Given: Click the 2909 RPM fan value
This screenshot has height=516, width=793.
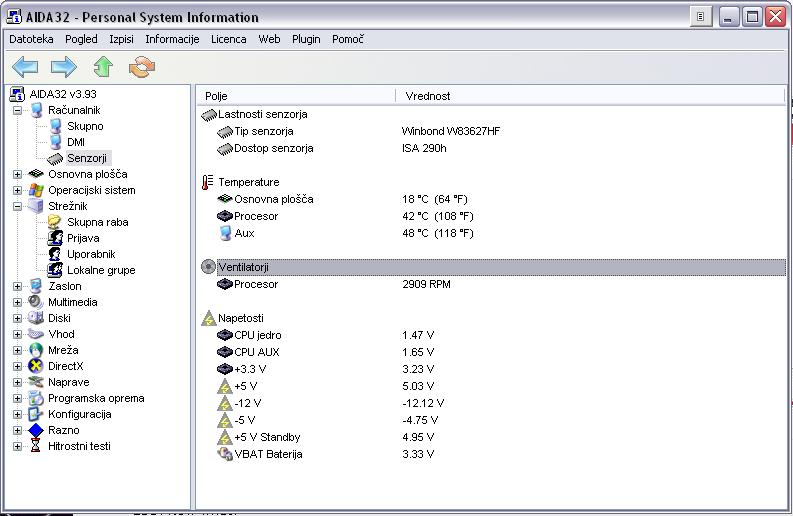Looking at the screenshot, I should pyautogui.click(x=426, y=284).
